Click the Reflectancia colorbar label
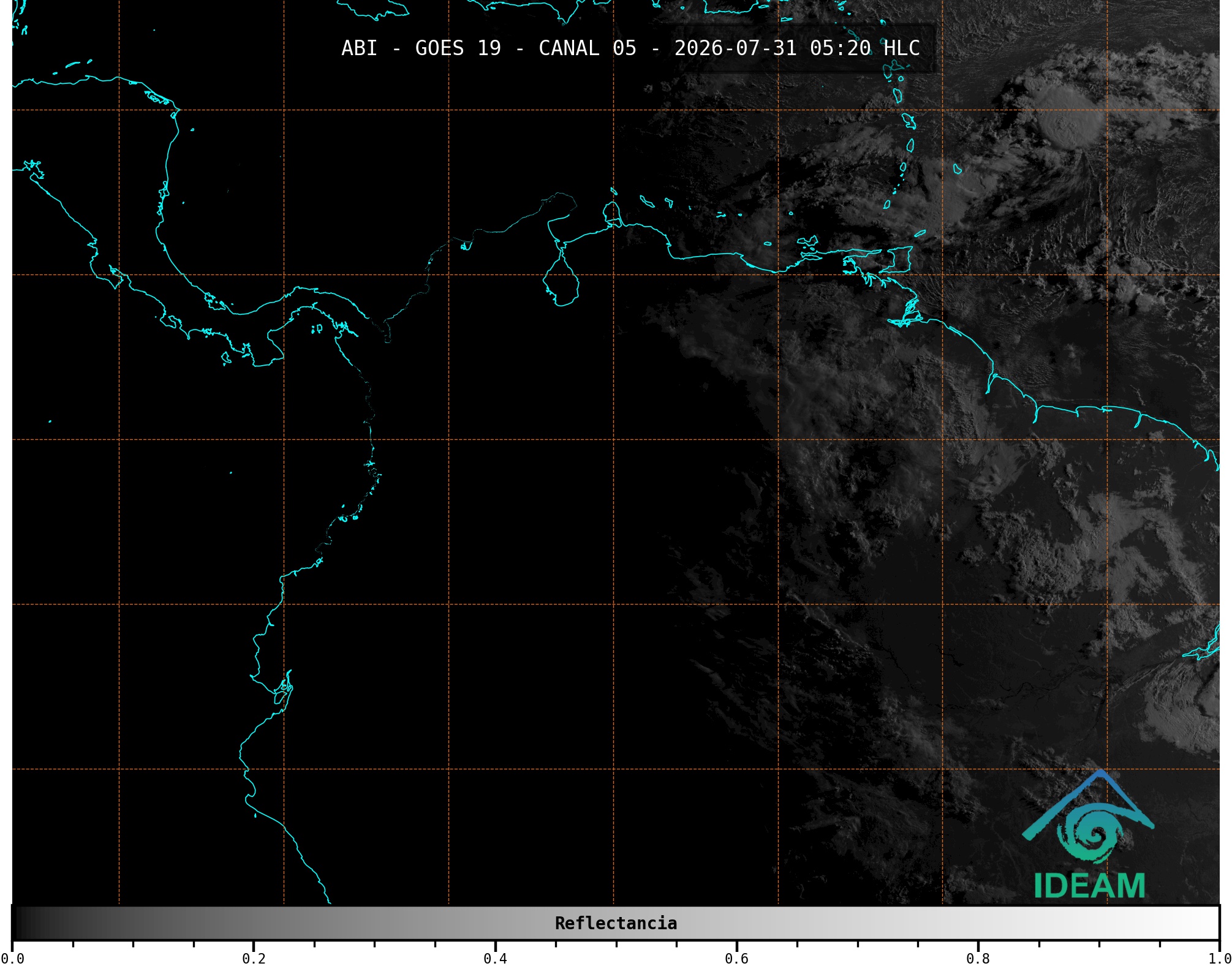 [x=616, y=923]
